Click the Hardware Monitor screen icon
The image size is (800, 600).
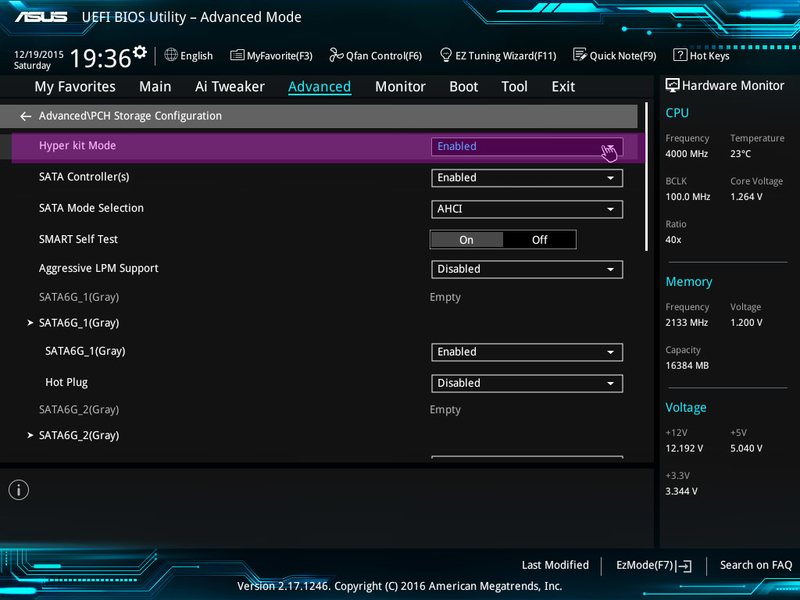click(672, 85)
